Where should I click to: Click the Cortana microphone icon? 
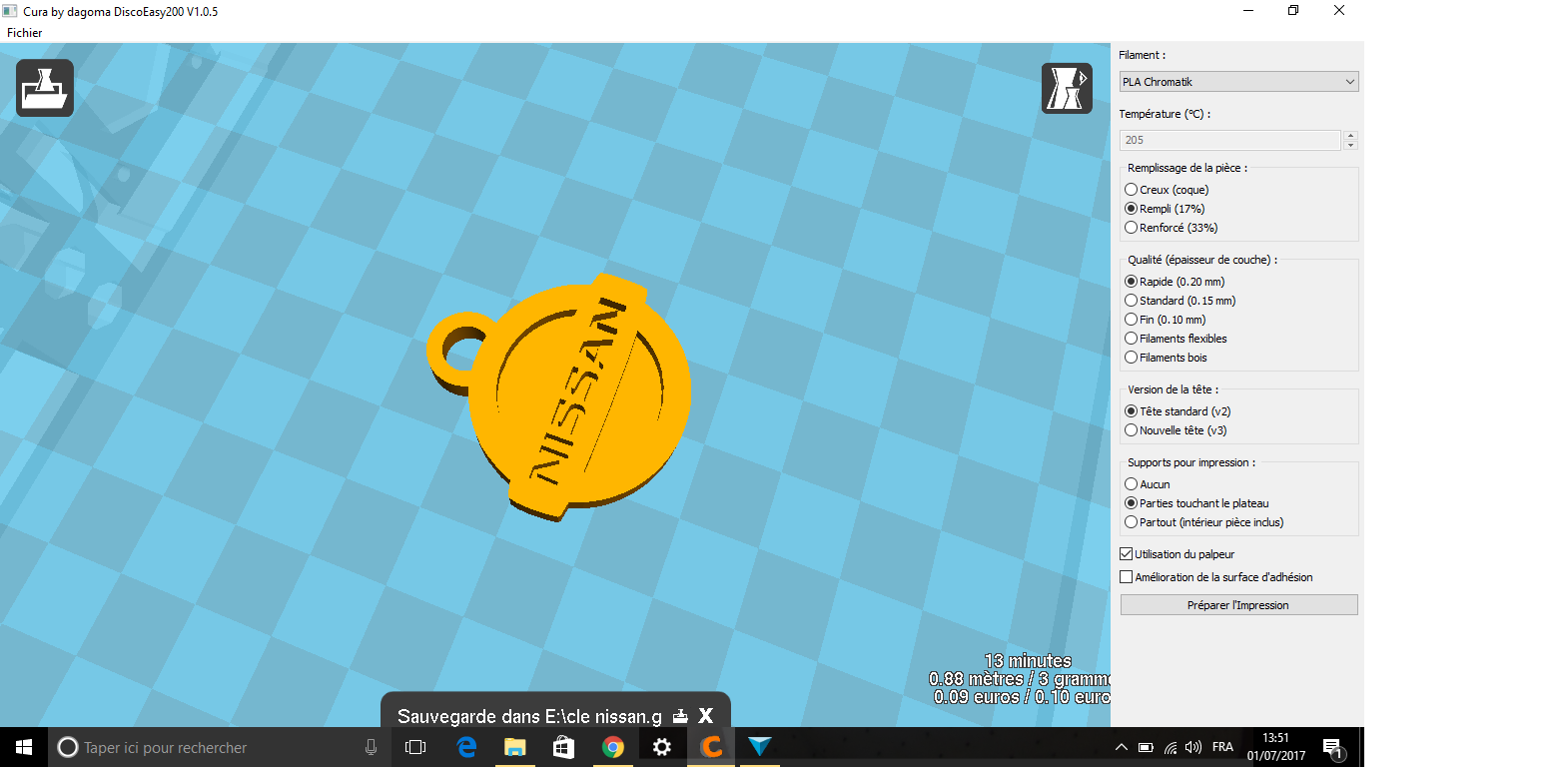coord(372,747)
